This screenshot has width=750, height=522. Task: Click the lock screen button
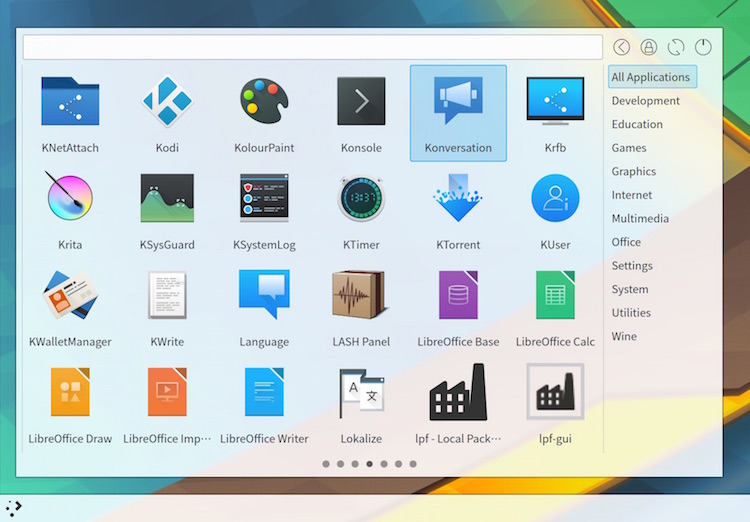649,47
